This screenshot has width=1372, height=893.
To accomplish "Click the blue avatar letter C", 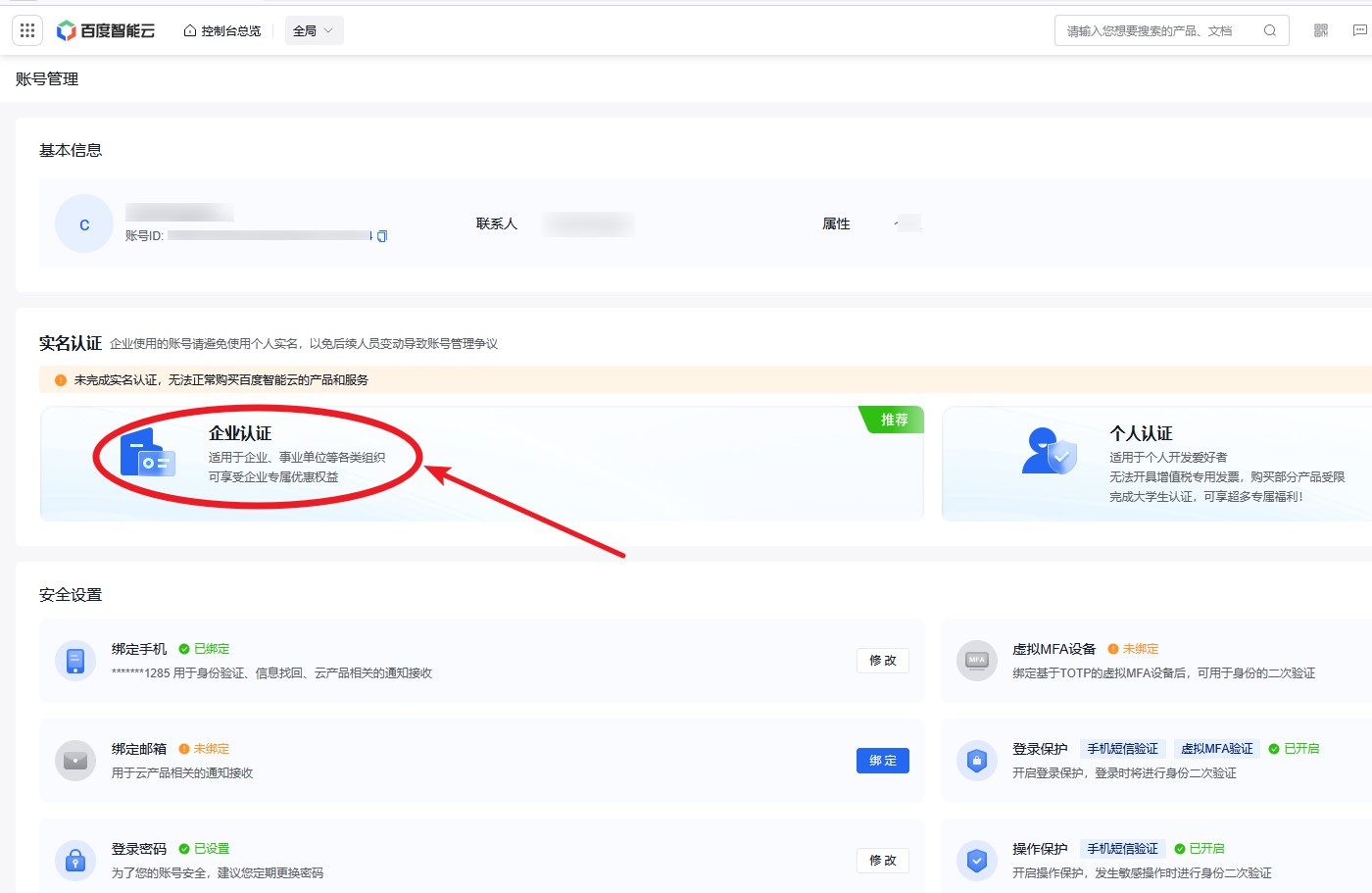I will coord(83,223).
